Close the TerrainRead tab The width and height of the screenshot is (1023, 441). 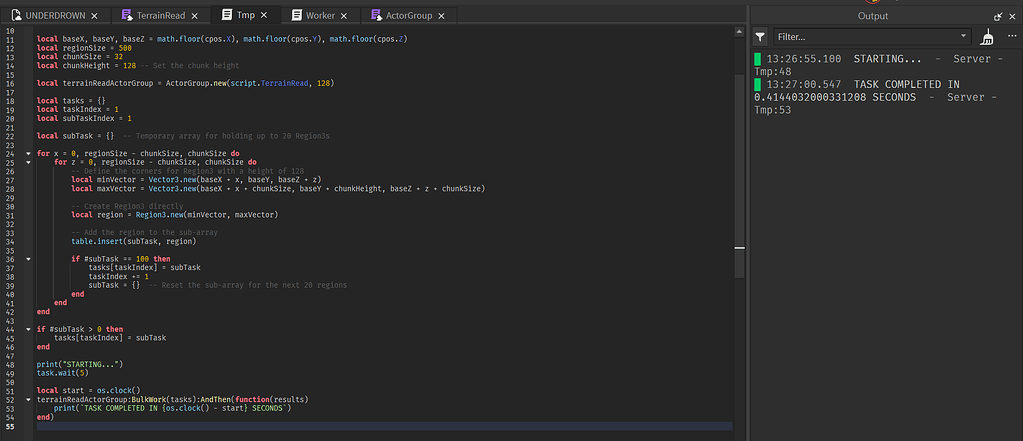click(195, 16)
